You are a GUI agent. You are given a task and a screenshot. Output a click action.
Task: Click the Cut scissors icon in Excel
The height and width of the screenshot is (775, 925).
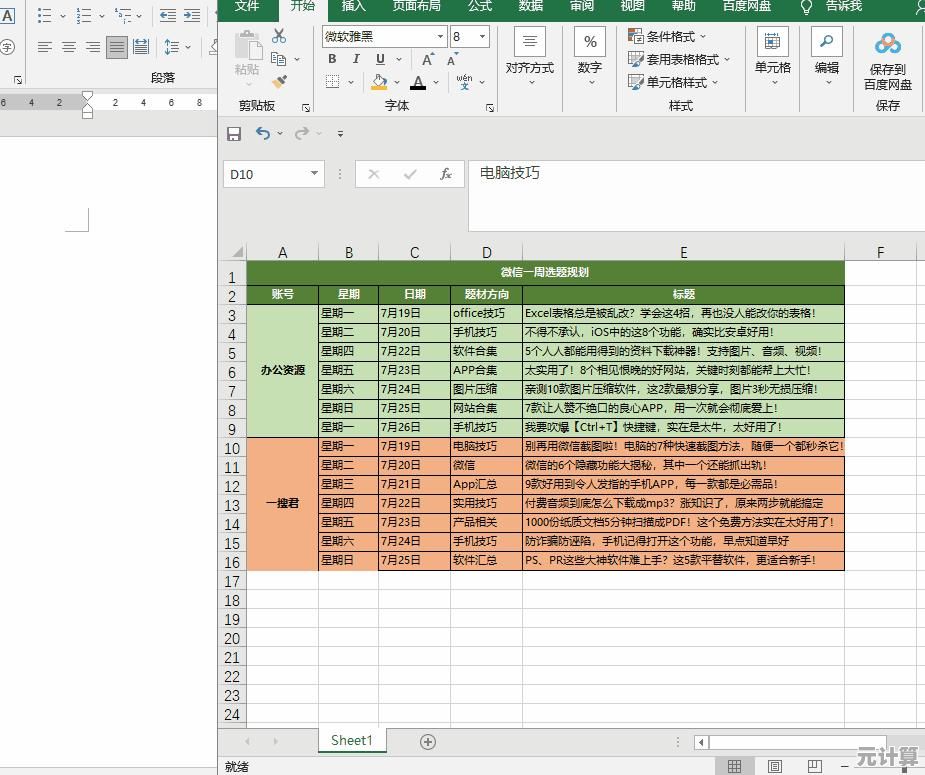(x=279, y=36)
